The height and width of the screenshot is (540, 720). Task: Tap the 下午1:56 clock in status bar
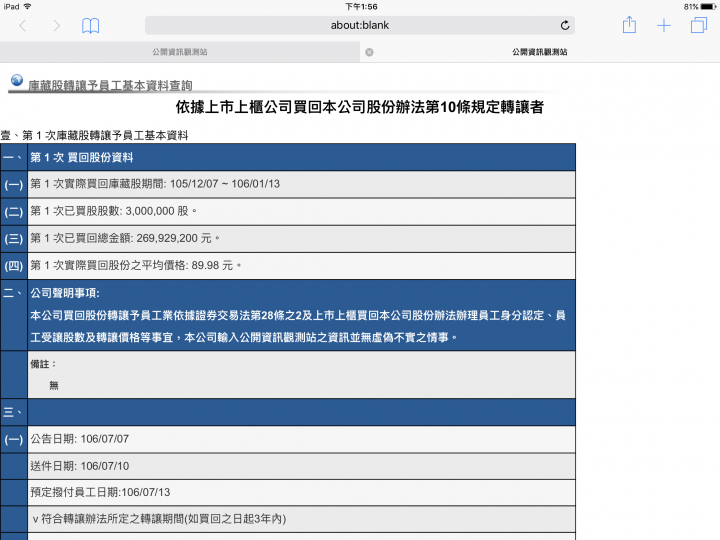pyautogui.click(x=361, y=7)
